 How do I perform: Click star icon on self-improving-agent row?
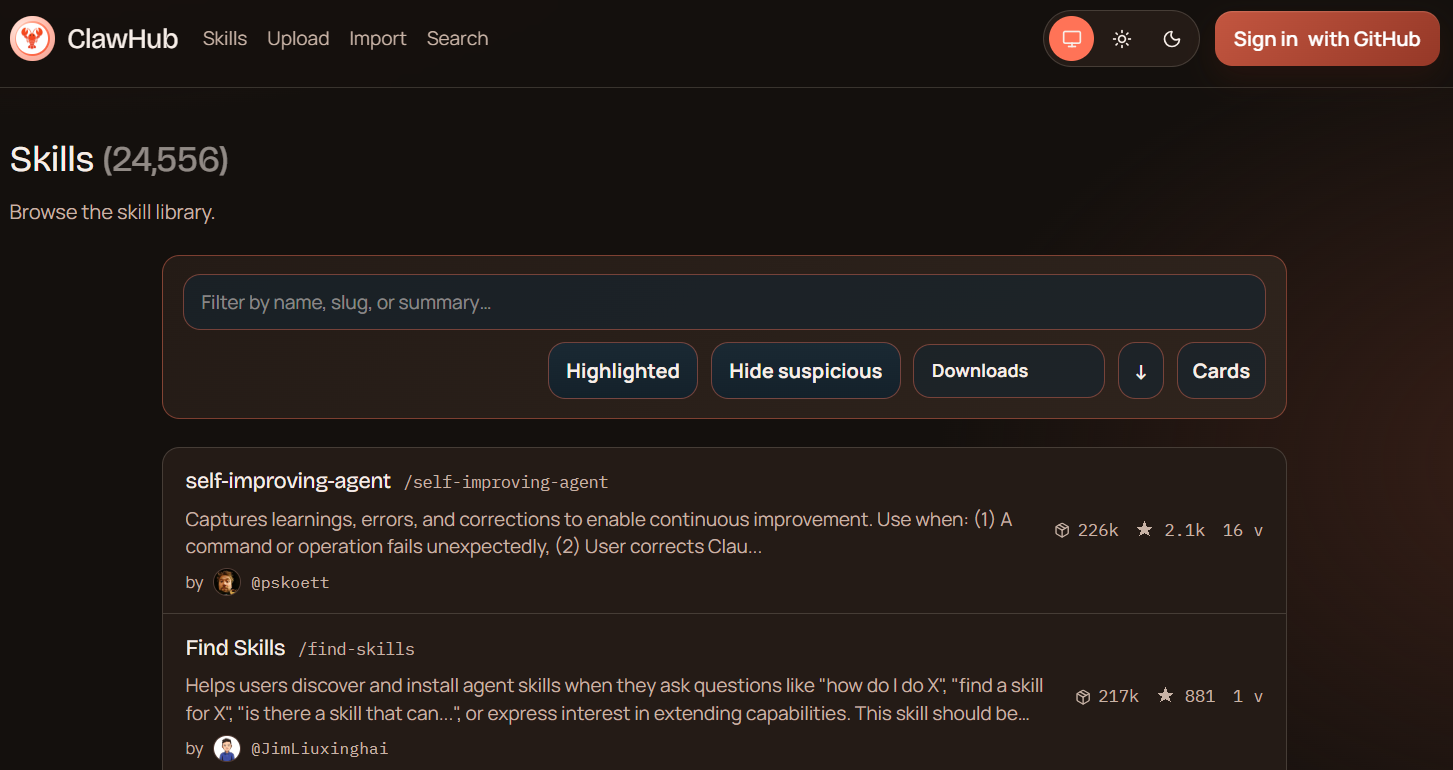[1144, 530]
